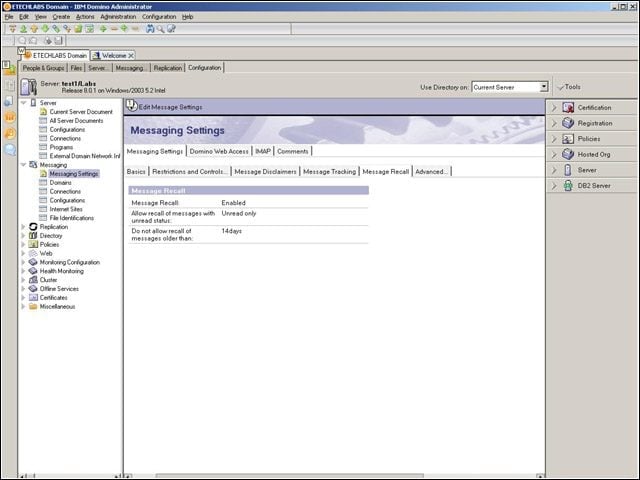Viewport: 640px width, 480px height.
Task: Click the Web globe icon in tree
Action: (x=33, y=253)
